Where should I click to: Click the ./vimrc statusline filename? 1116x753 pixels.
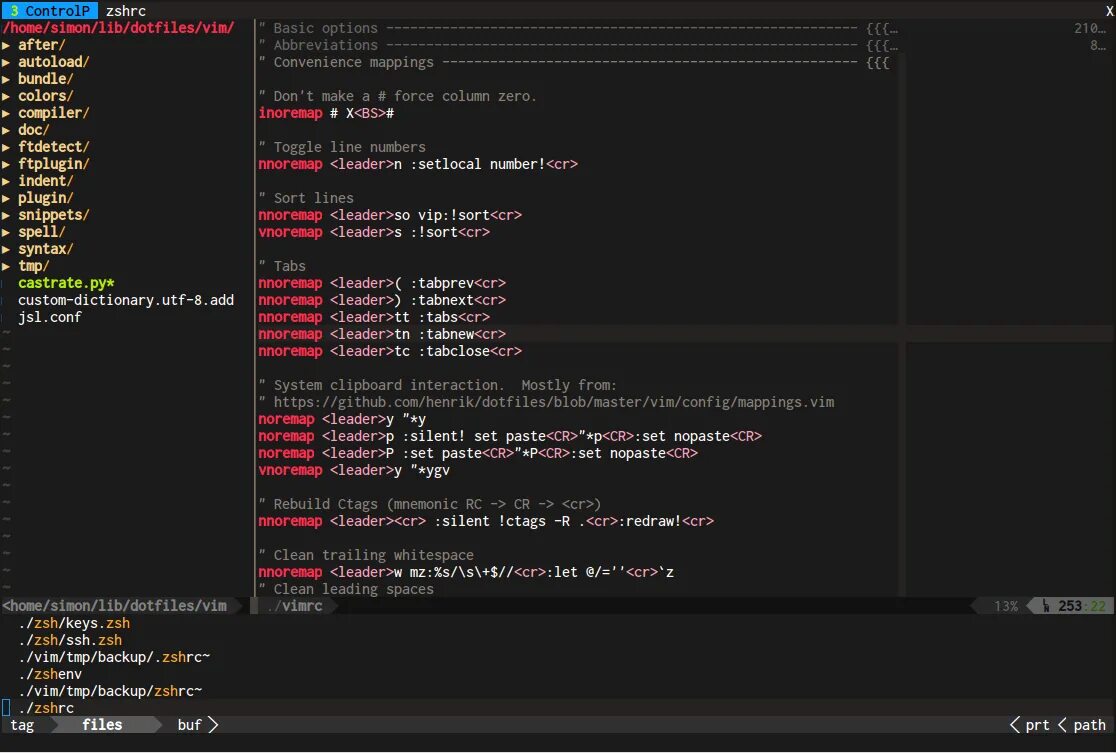click(295, 606)
